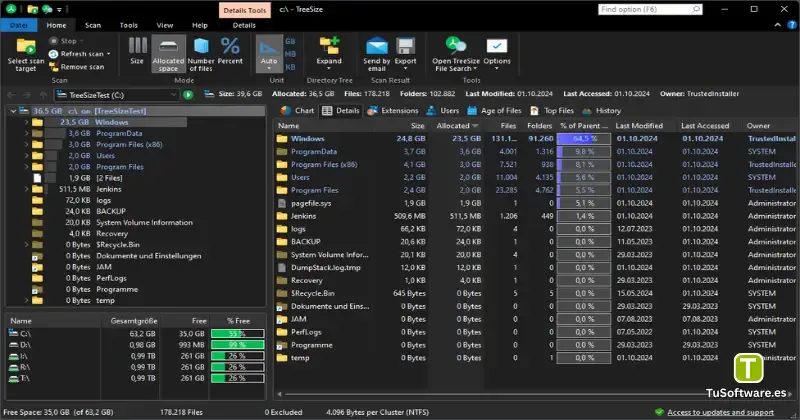Set unit to MB

290,54
